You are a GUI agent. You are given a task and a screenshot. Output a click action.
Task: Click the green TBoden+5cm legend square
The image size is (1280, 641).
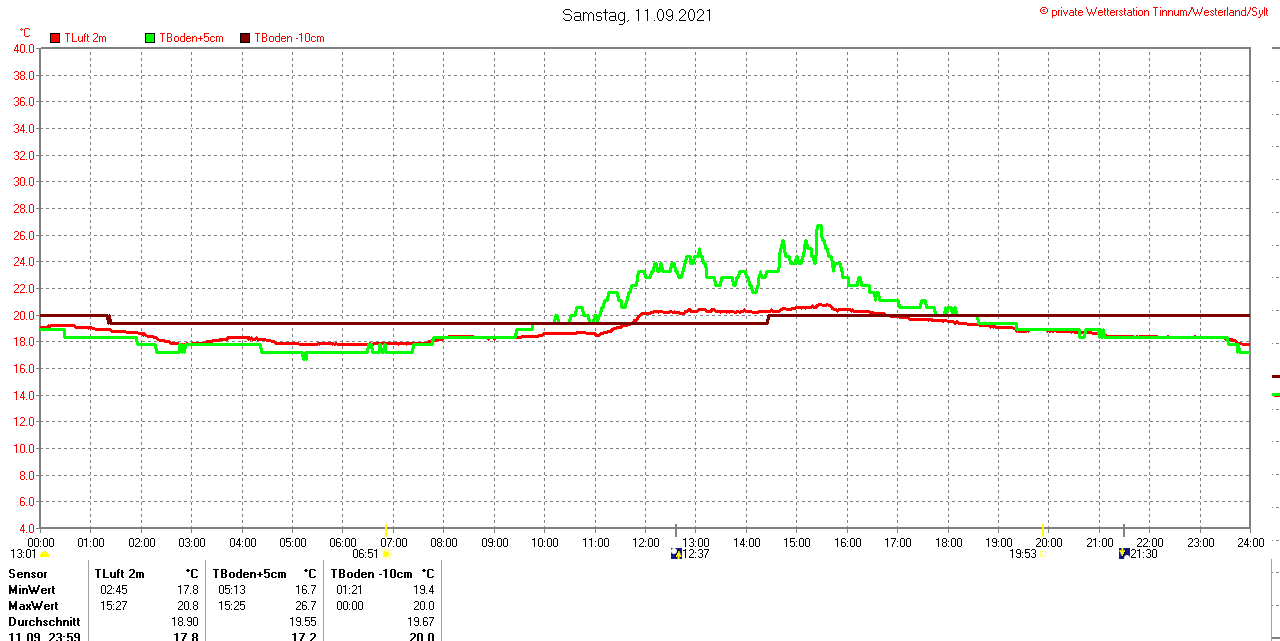[150, 38]
